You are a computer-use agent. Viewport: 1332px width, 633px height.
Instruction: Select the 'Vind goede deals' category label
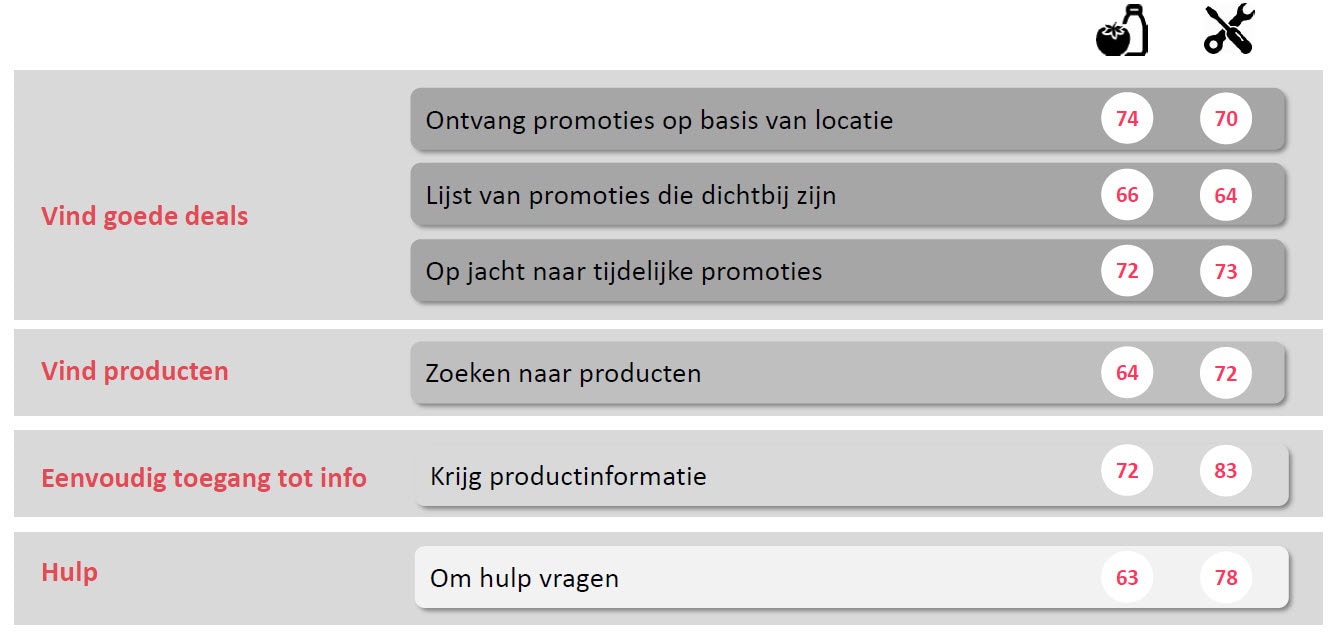pyautogui.click(x=145, y=216)
